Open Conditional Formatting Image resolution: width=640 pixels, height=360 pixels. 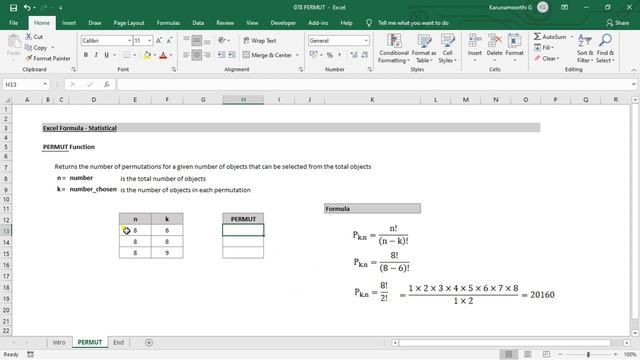click(393, 49)
